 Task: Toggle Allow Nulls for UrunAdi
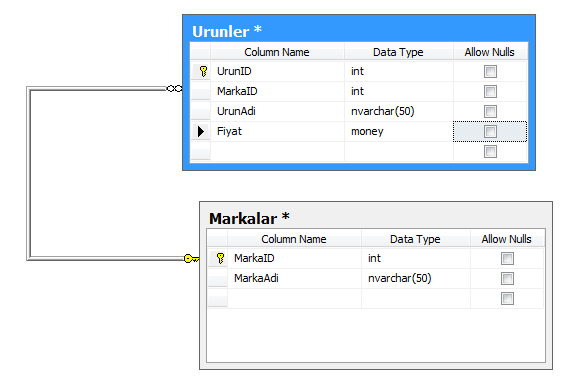pos(490,111)
